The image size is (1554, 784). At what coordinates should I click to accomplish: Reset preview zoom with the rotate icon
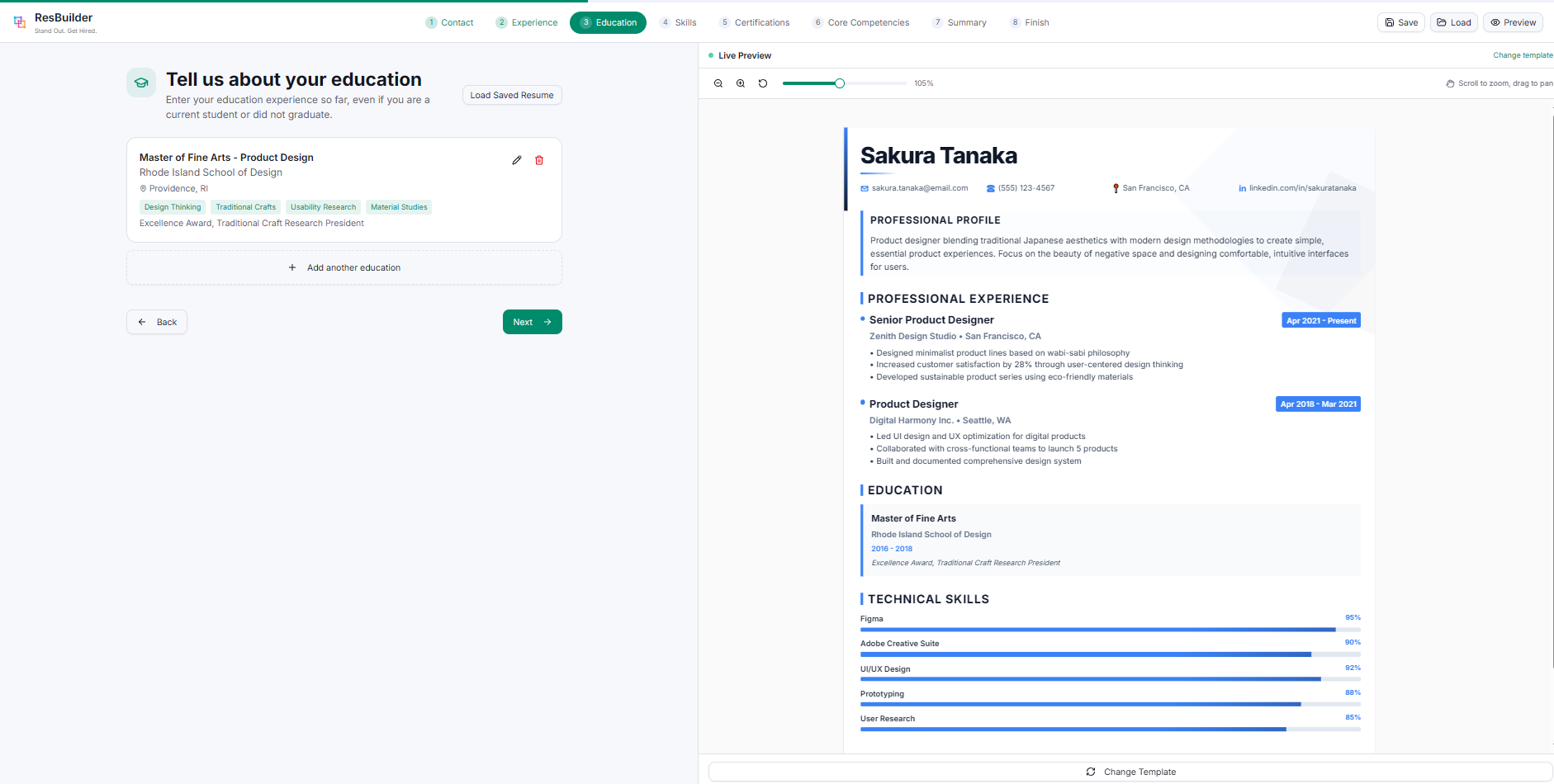[763, 83]
